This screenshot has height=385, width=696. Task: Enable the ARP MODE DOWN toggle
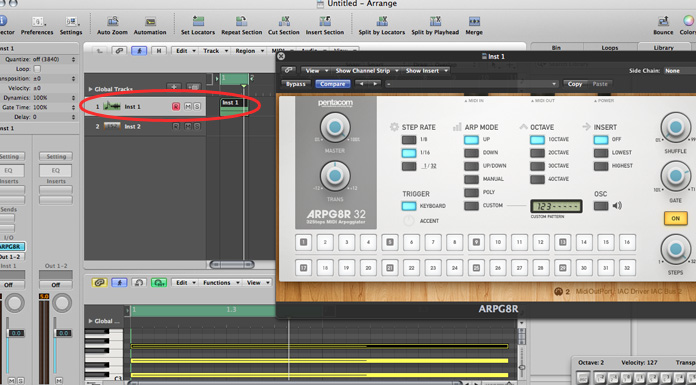tap(471, 153)
